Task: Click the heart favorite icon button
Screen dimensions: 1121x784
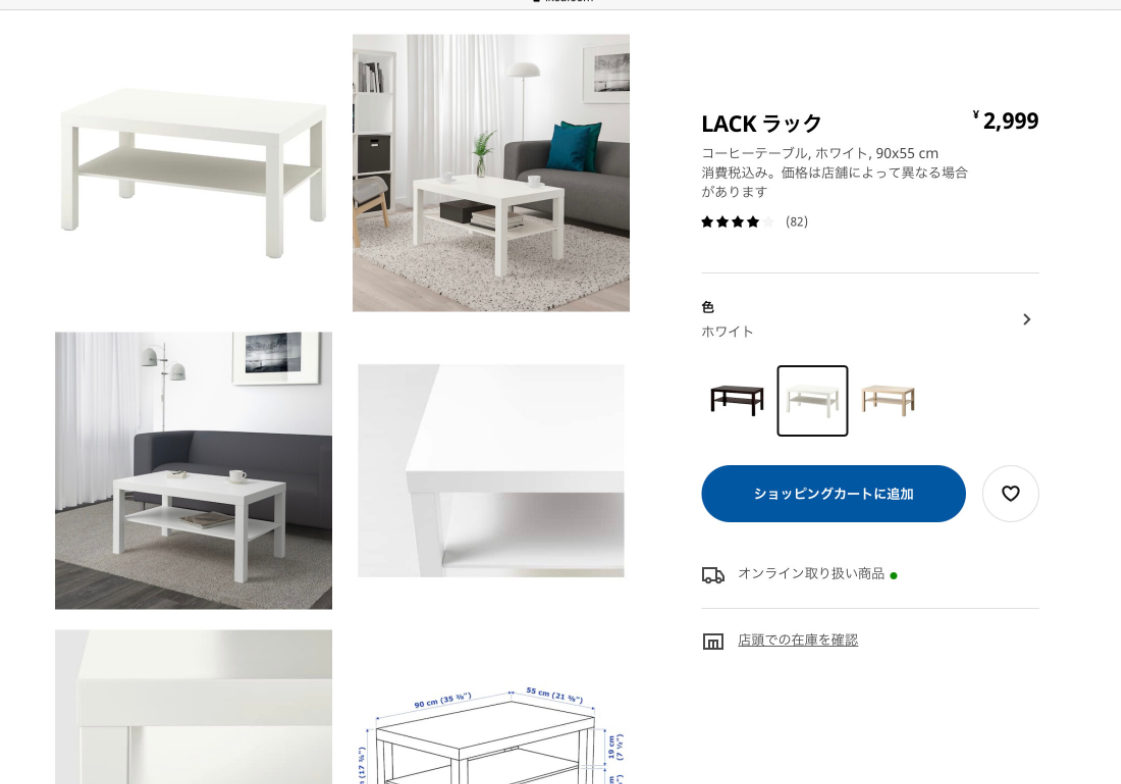Action: (x=1009, y=493)
